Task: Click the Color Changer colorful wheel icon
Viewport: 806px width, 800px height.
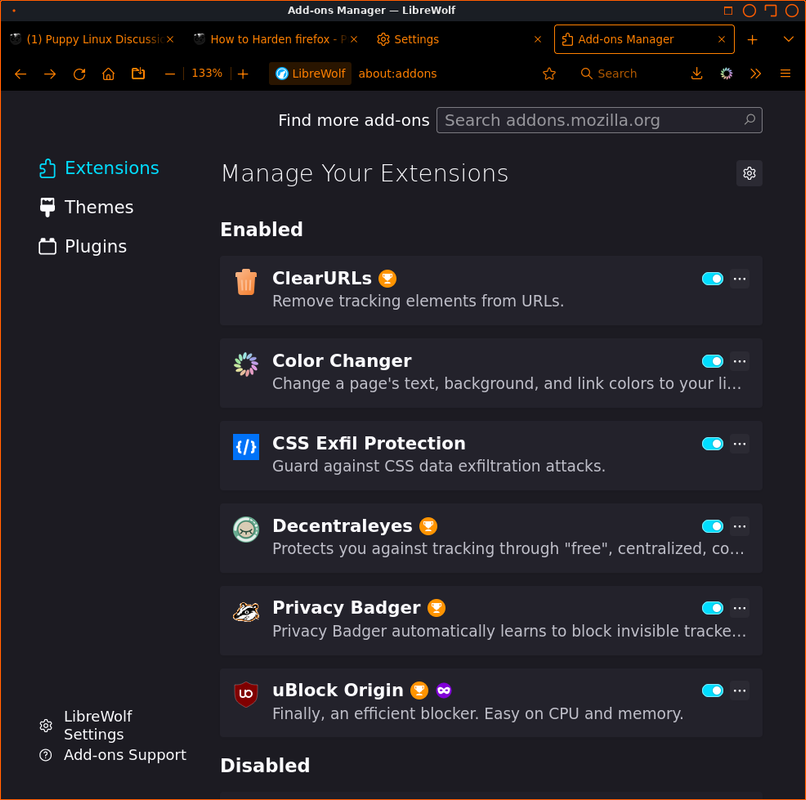Action: point(246,365)
